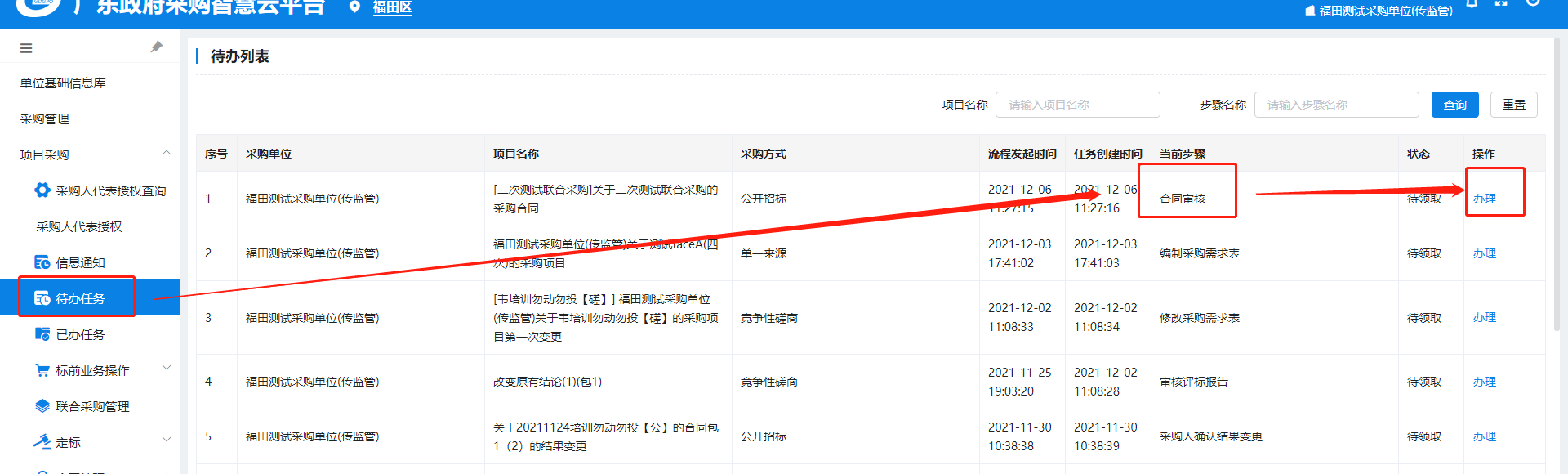This screenshot has width=1568, height=474.
Task: Focus the 项目名称 search input field
Action: coord(1077,105)
